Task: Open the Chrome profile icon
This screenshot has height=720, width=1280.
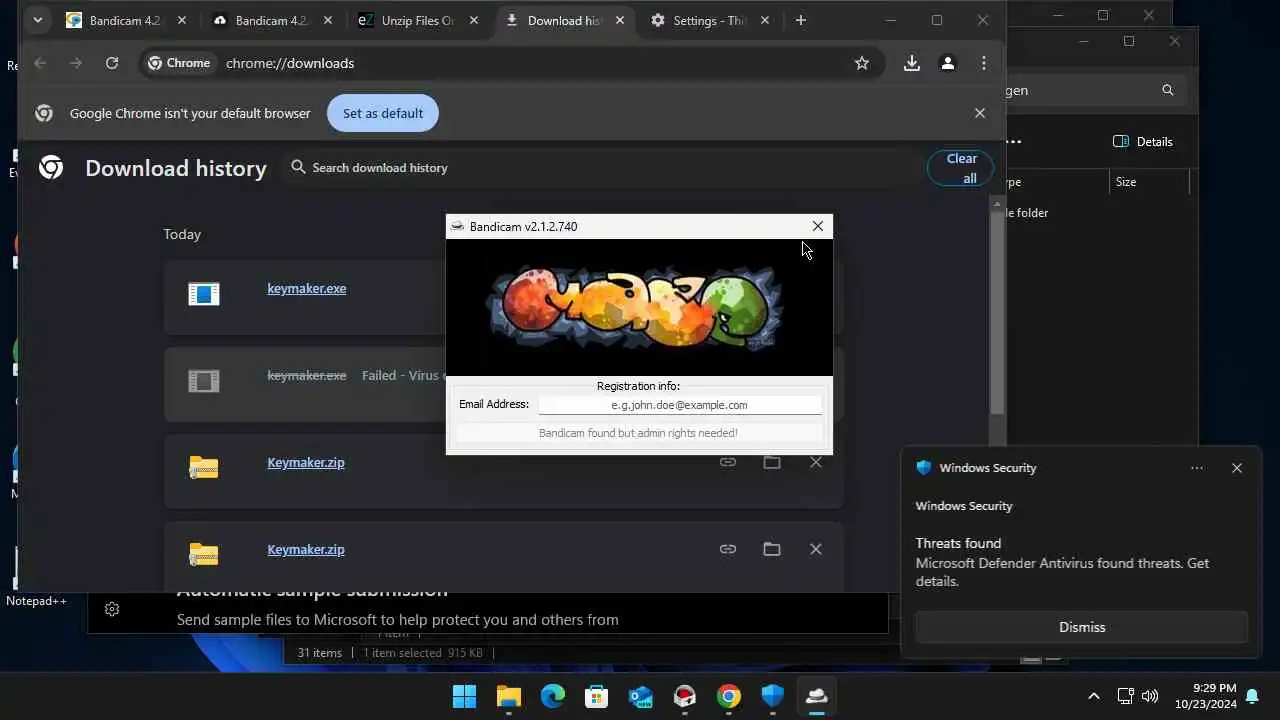Action: tap(948, 63)
